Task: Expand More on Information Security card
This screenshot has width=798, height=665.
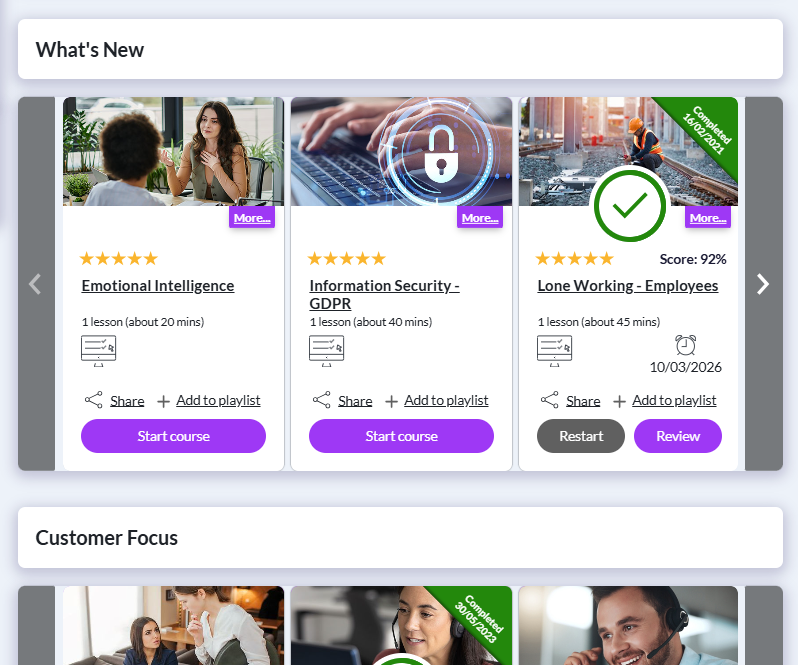Action: (x=479, y=217)
